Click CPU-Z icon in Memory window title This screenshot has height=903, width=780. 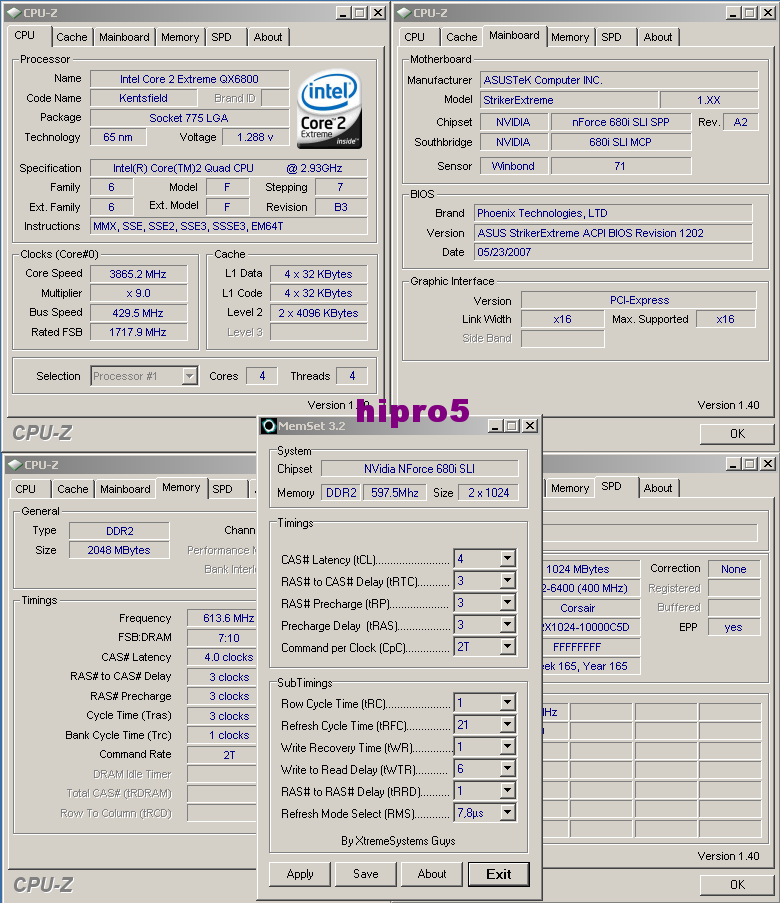(x=14, y=464)
